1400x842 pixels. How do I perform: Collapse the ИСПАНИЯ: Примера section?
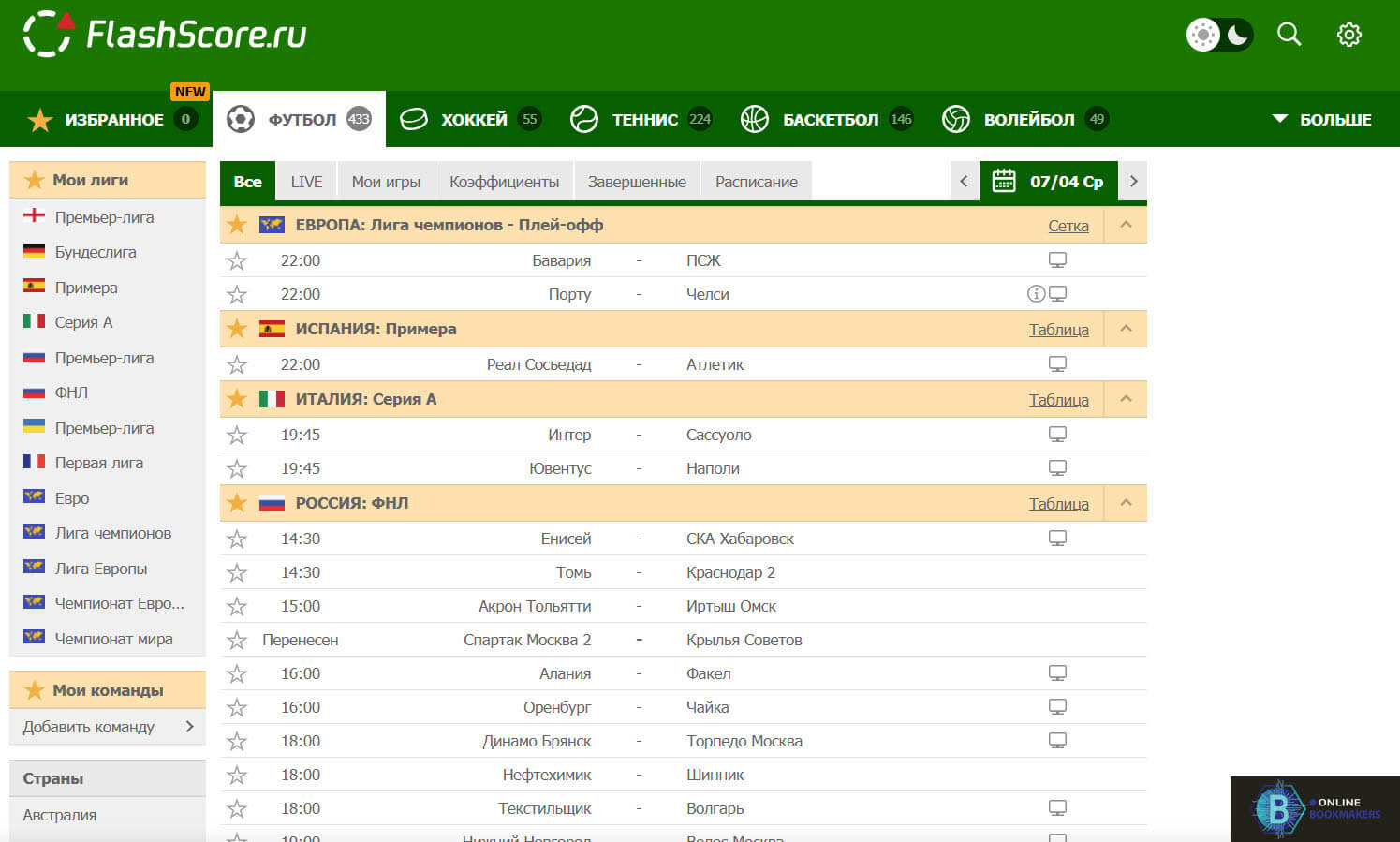click(1126, 329)
